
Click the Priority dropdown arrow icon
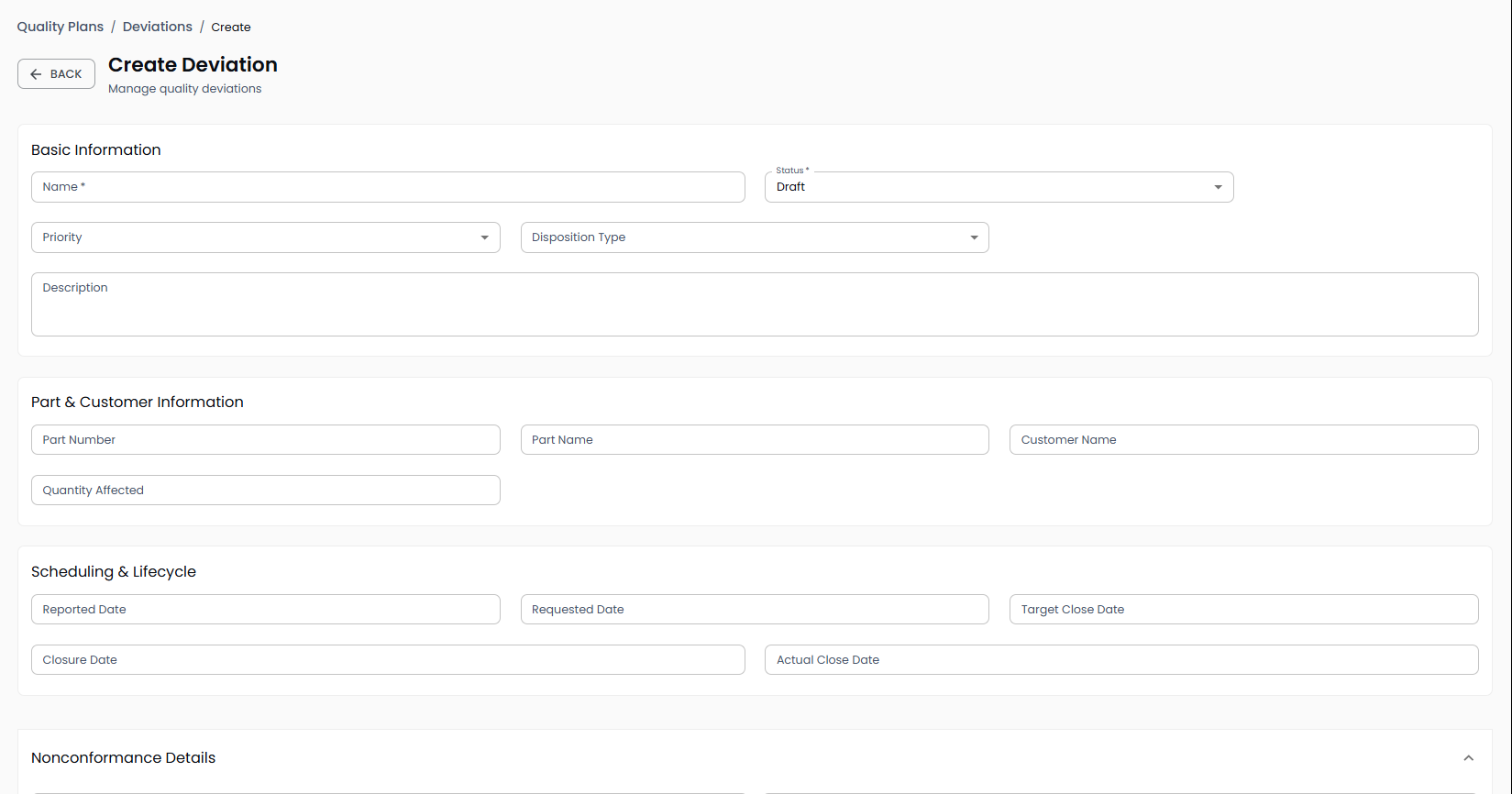click(x=484, y=237)
